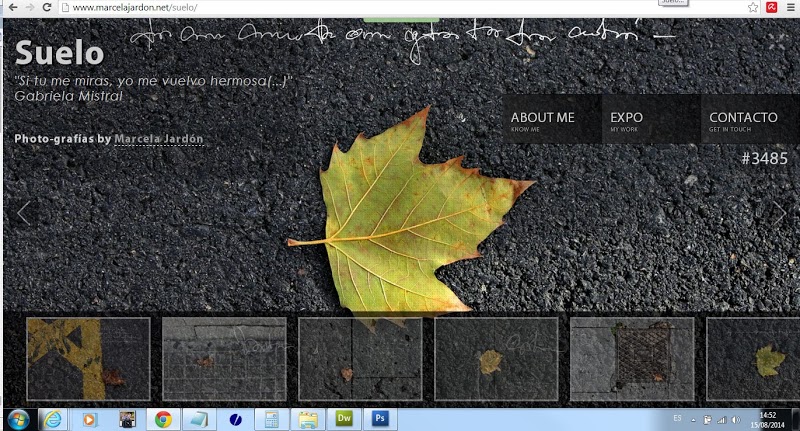The width and height of the screenshot is (800, 431).
Task: Show hidden tray icons arrow
Action: pos(693,420)
